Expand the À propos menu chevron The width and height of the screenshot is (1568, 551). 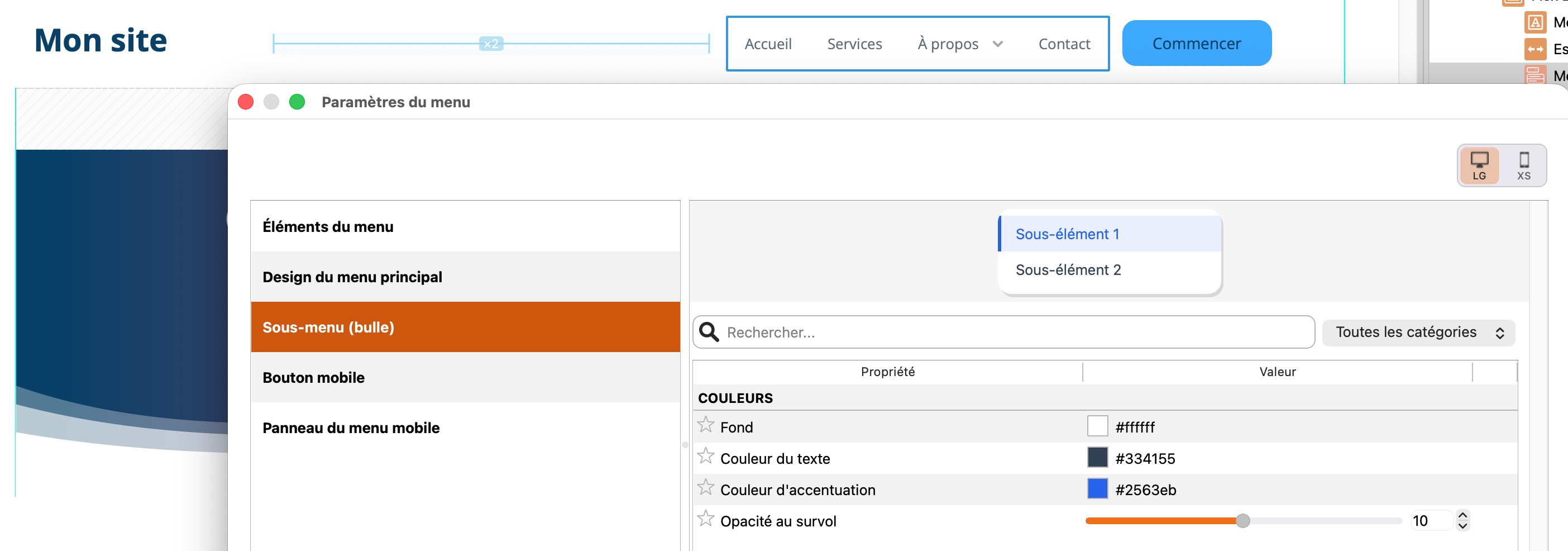(997, 45)
